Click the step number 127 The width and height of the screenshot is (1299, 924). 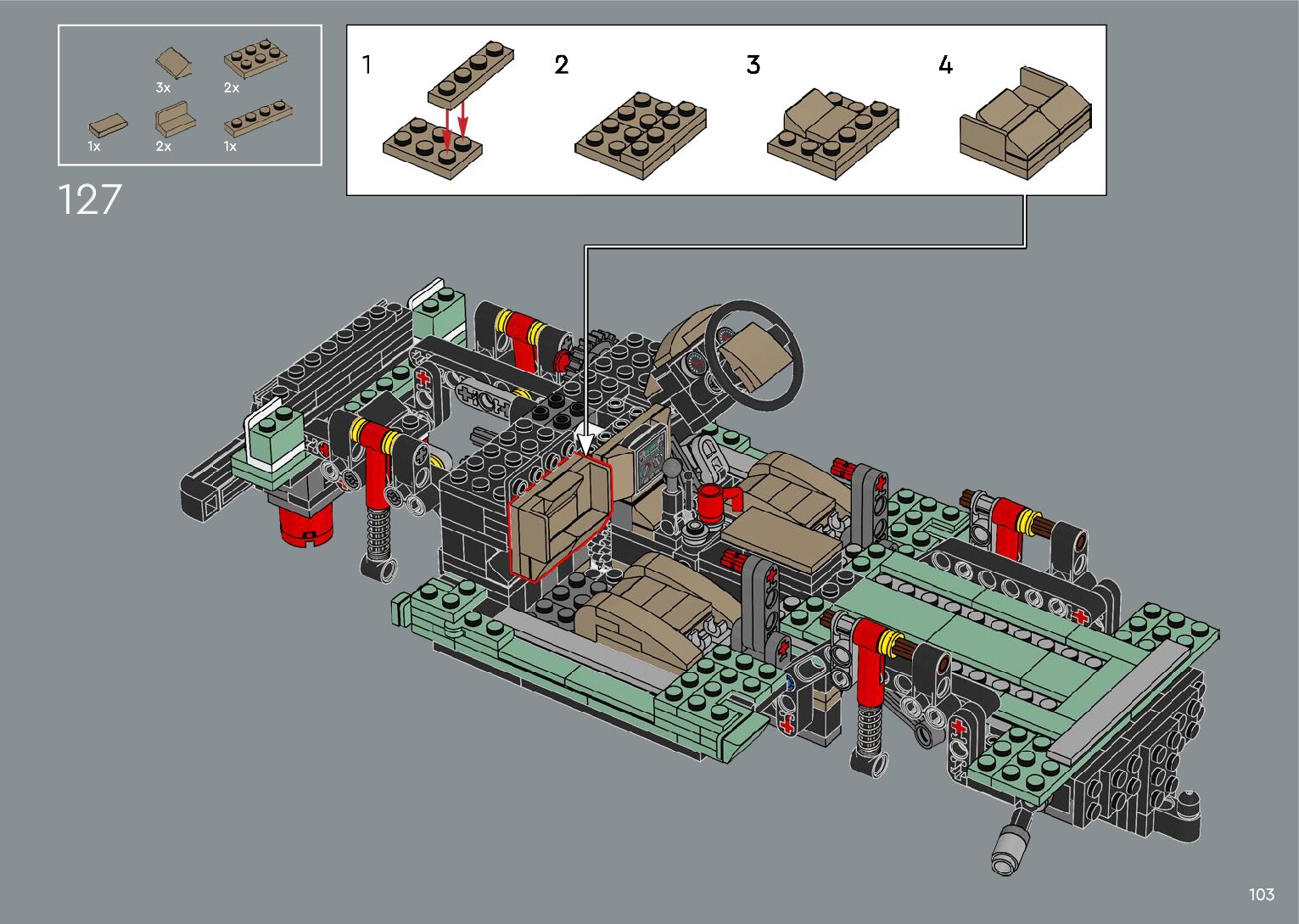click(x=89, y=200)
